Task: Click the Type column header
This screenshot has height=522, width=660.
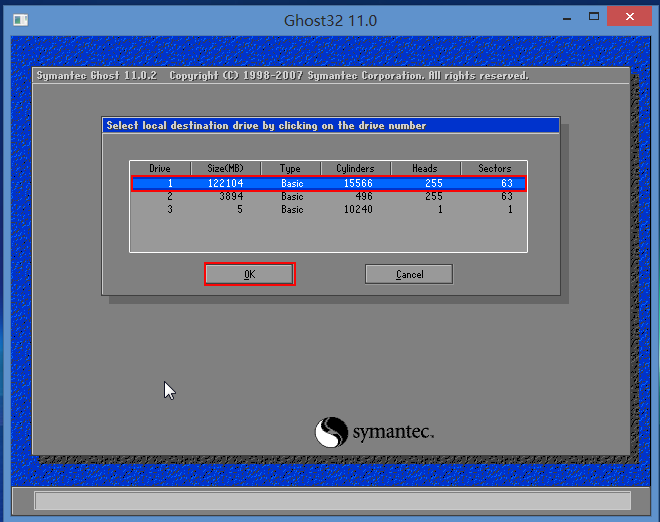Action: (290, 168)
